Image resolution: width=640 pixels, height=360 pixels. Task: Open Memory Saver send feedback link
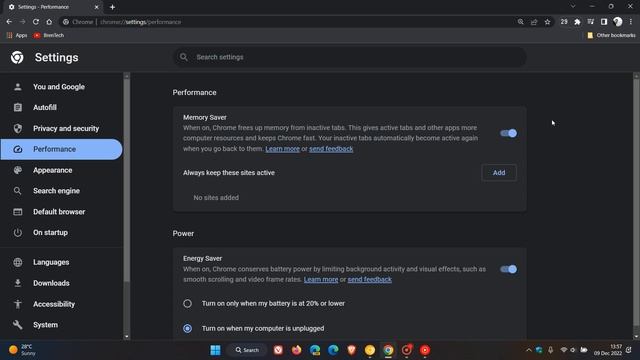[x=331, y=149]
